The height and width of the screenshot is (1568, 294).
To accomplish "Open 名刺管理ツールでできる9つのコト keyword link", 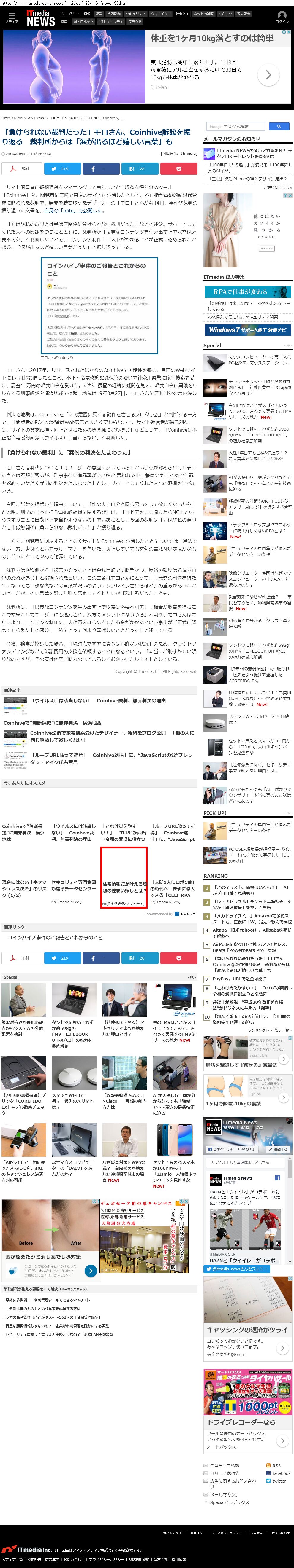I will pos(48,1300).
